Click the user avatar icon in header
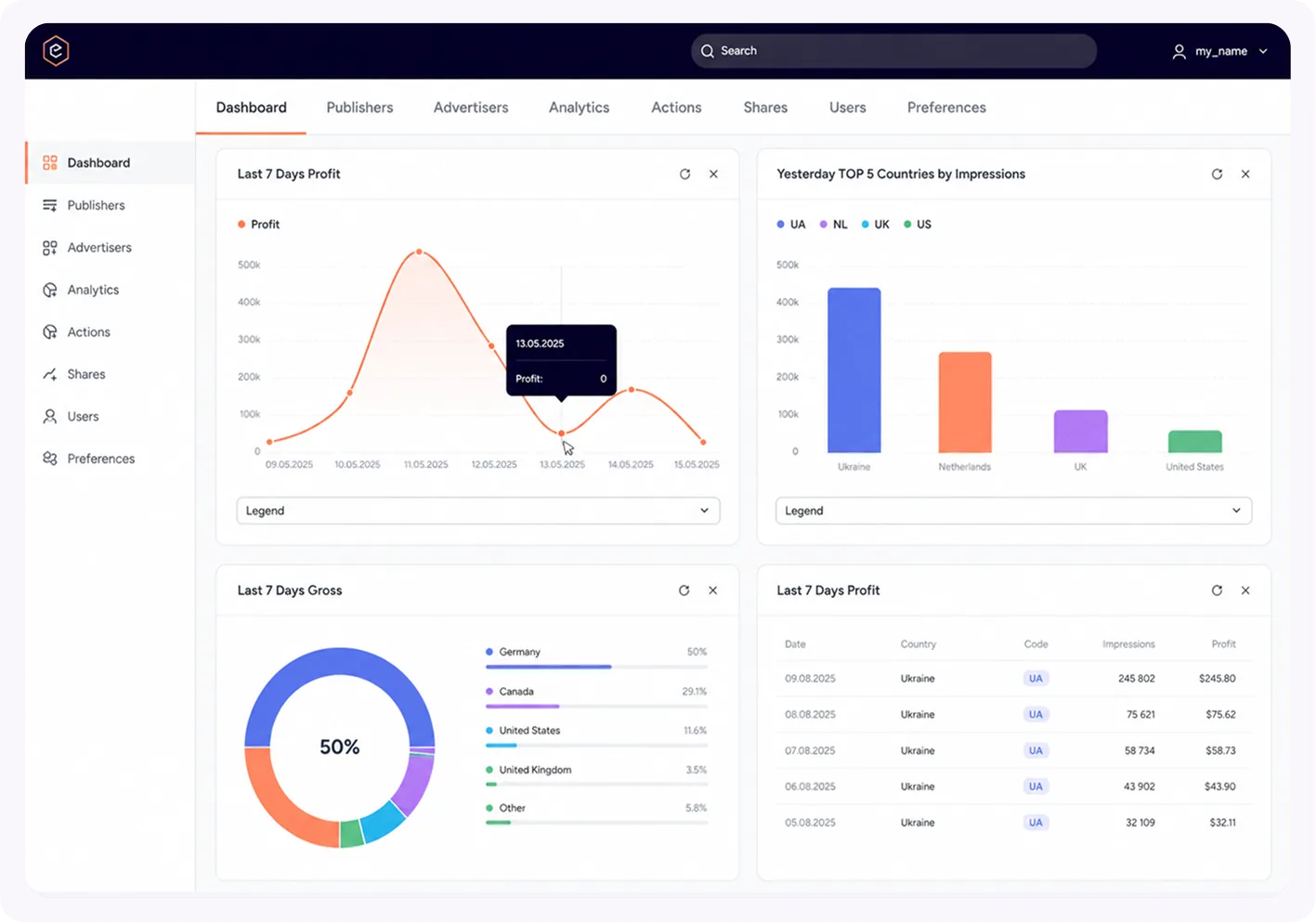This screenshot has width=1316, height=922. (1179, 52)
